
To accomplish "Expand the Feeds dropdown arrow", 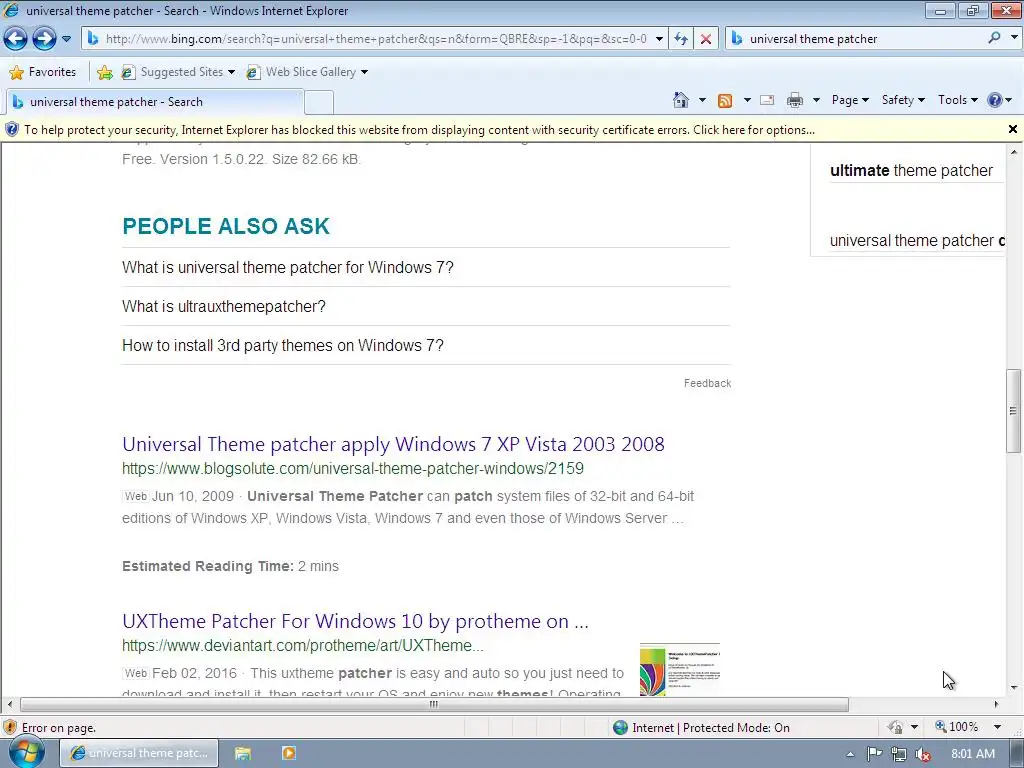I will coord(747,100).
